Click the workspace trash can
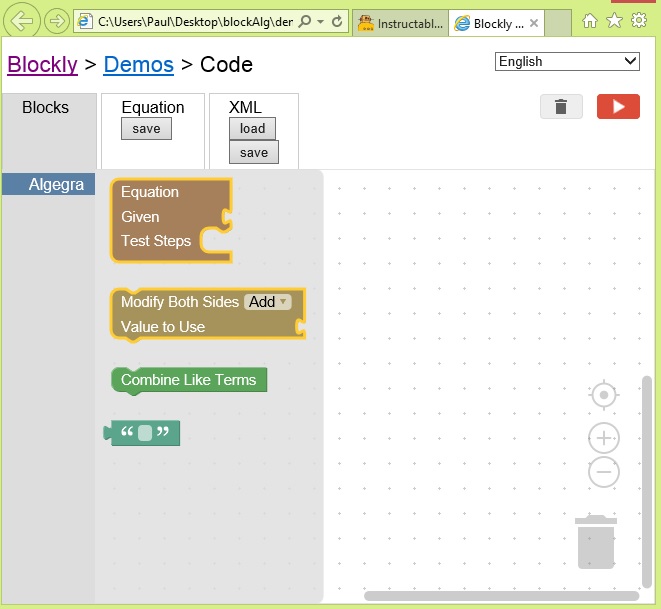This screenshot has height=609, width=661. (x=596, y=542)
